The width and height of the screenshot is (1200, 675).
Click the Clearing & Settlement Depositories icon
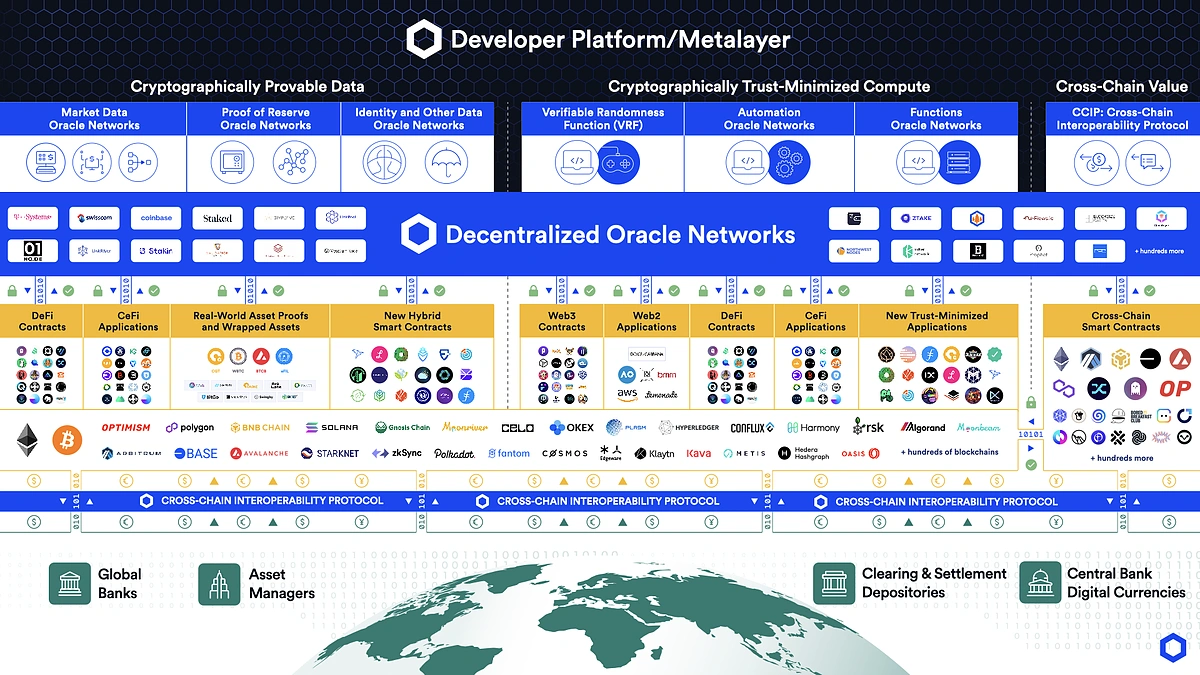pyautogui.click(x=834, y=583)
